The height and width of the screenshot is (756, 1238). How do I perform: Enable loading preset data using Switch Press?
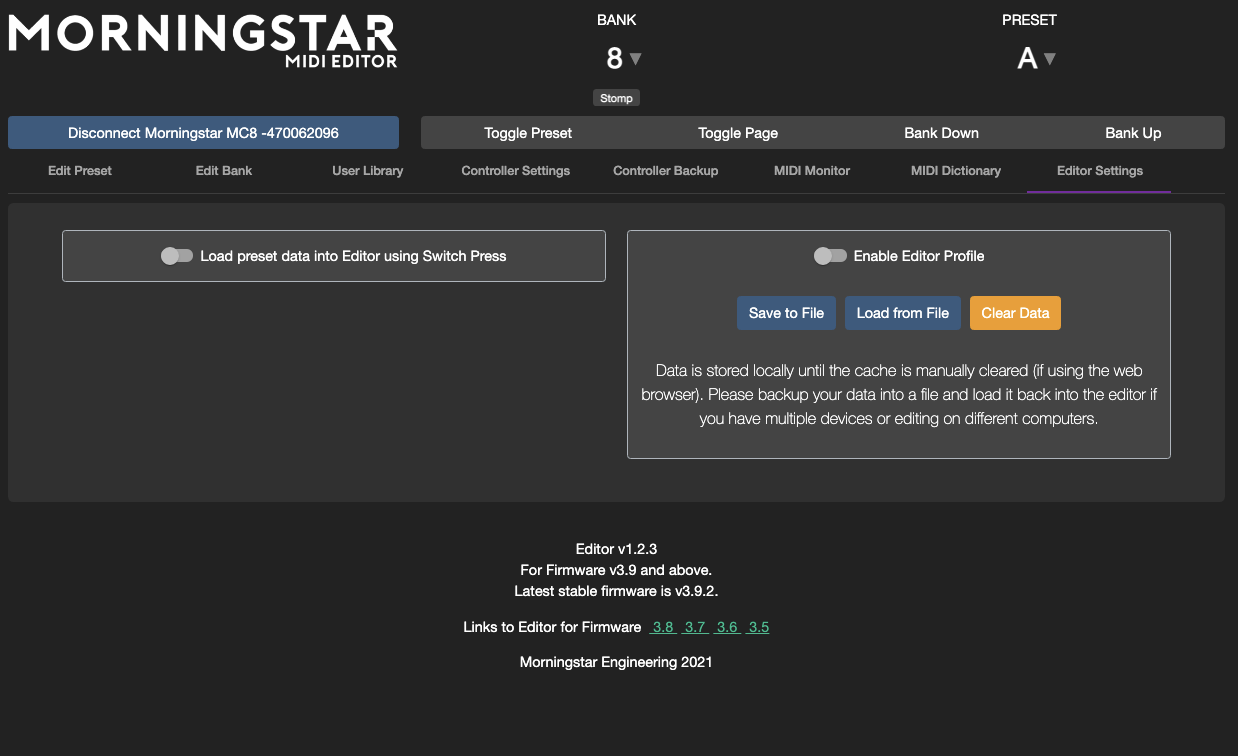pyautogui.click(x=177, y=256)
